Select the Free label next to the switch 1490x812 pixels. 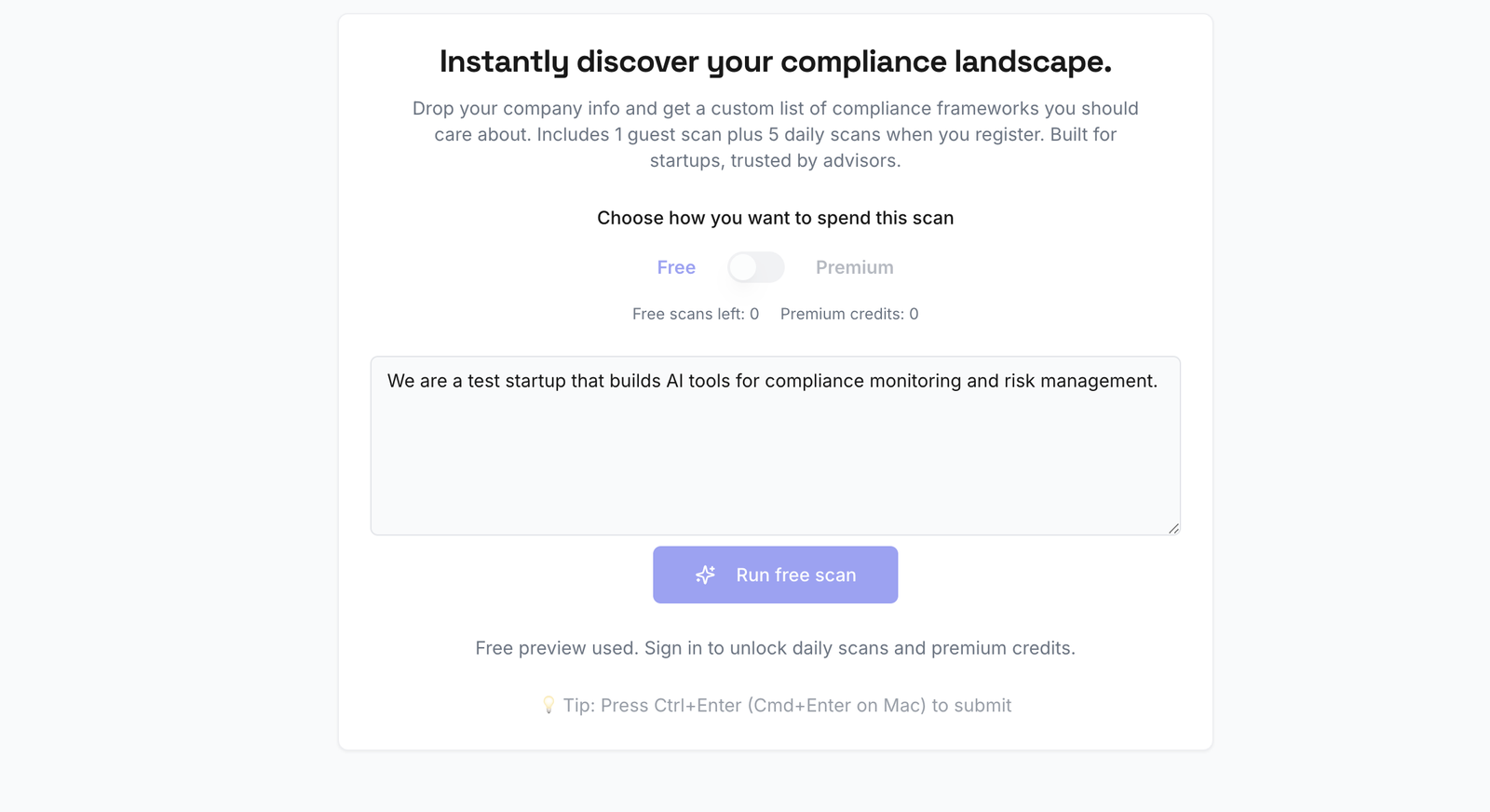point(675,267)
